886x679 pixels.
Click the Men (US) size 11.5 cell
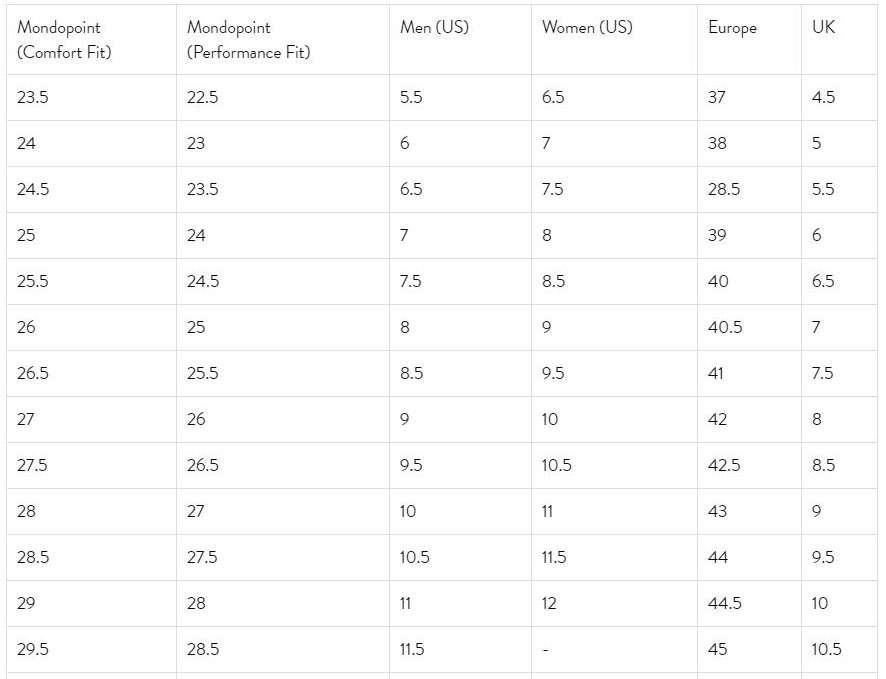pos(412,649)
